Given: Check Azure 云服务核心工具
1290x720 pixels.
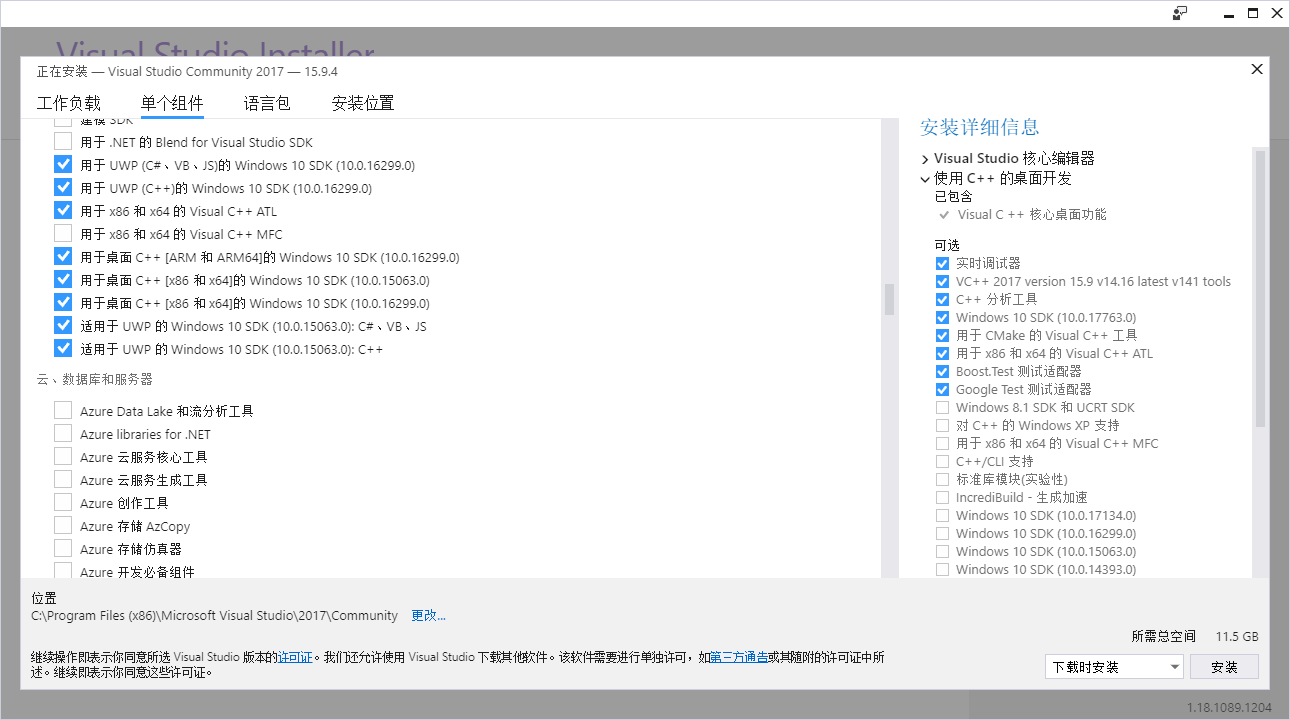Looking at the screenshot, I should point(63,457).
